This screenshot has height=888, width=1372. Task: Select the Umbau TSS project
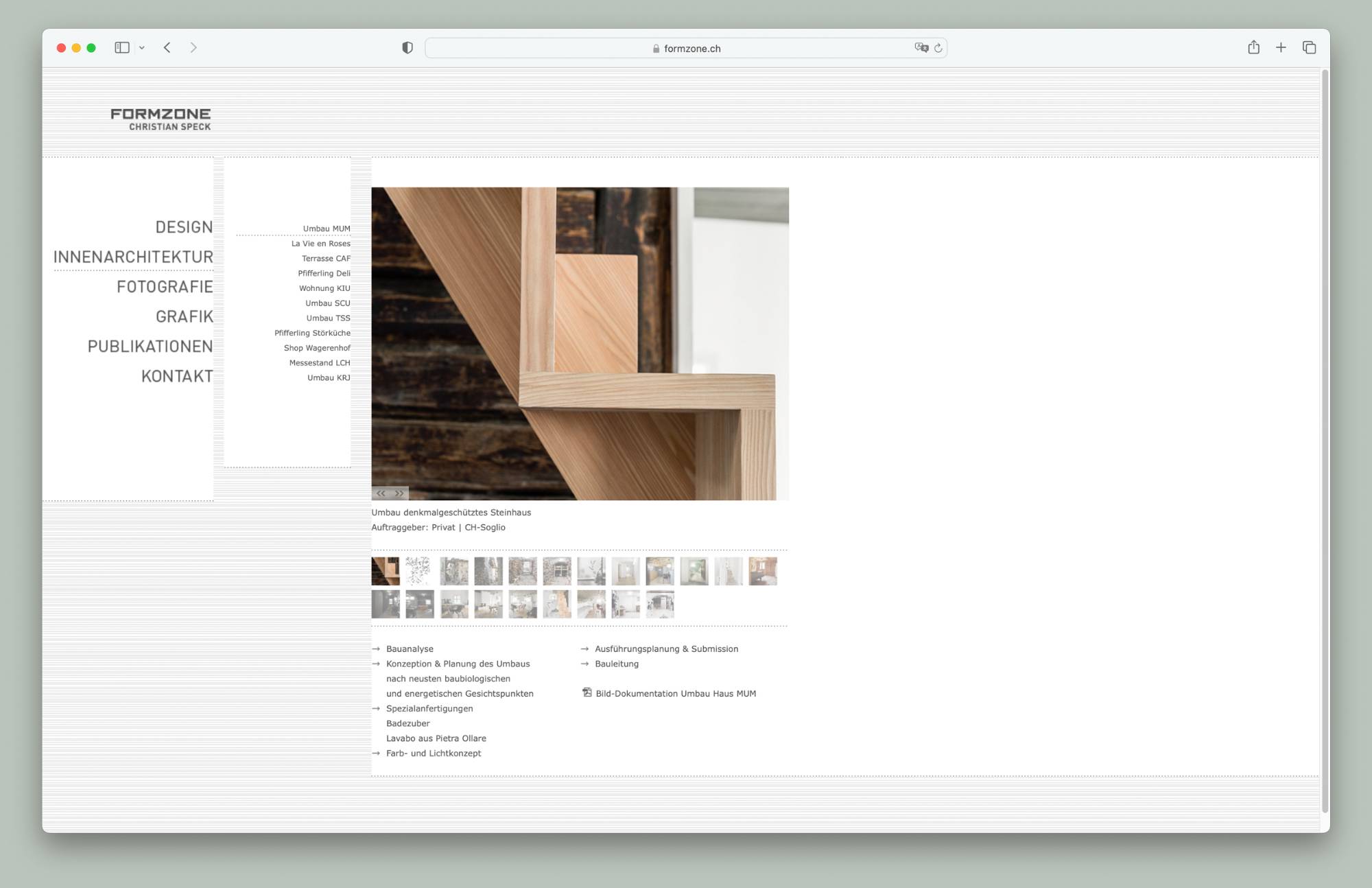click(328, 318)
